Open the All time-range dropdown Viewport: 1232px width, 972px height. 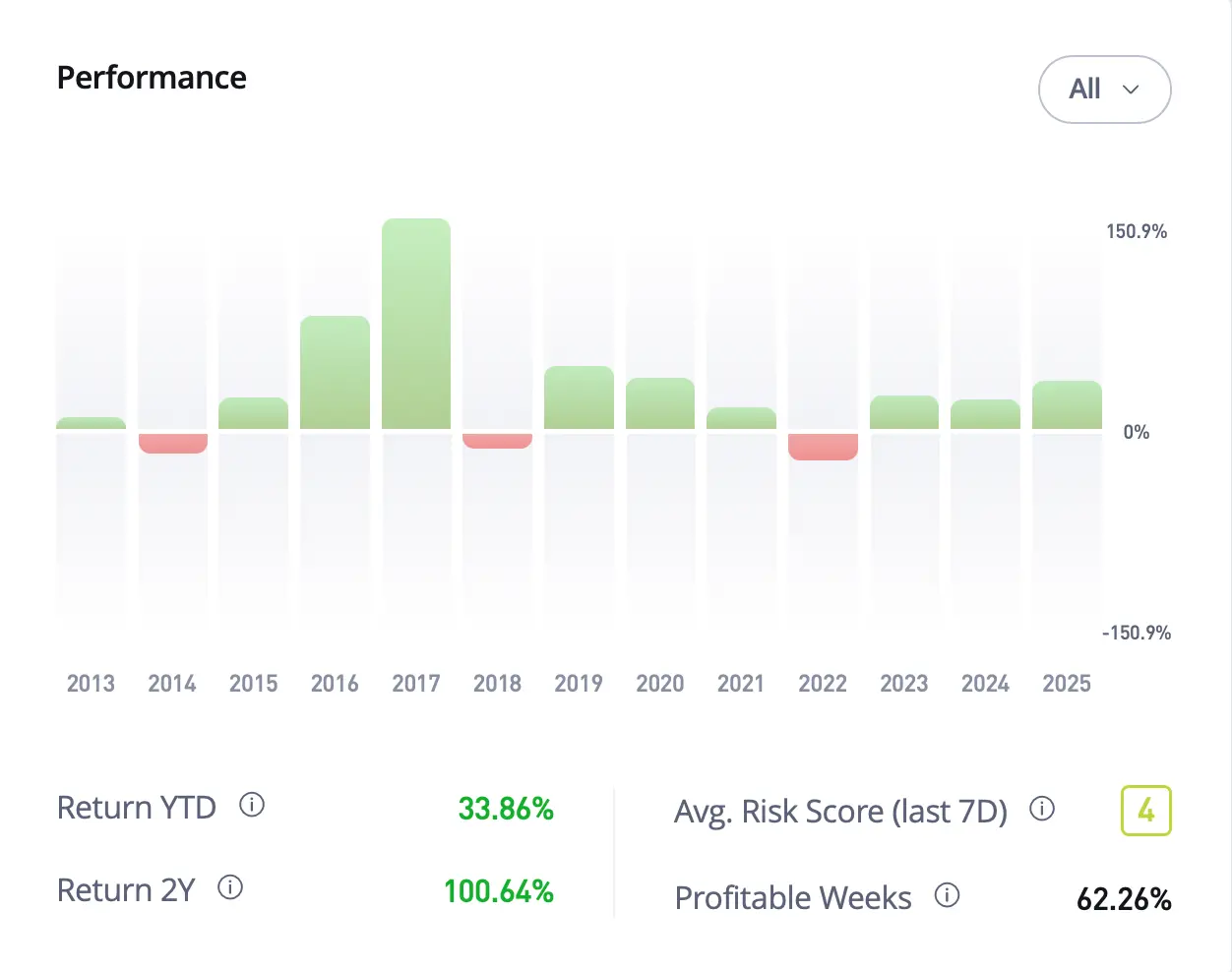1104,90
